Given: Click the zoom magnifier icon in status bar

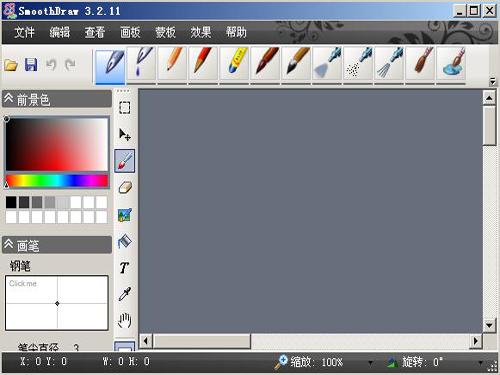Looking at the screenshot, I should 281,362.
